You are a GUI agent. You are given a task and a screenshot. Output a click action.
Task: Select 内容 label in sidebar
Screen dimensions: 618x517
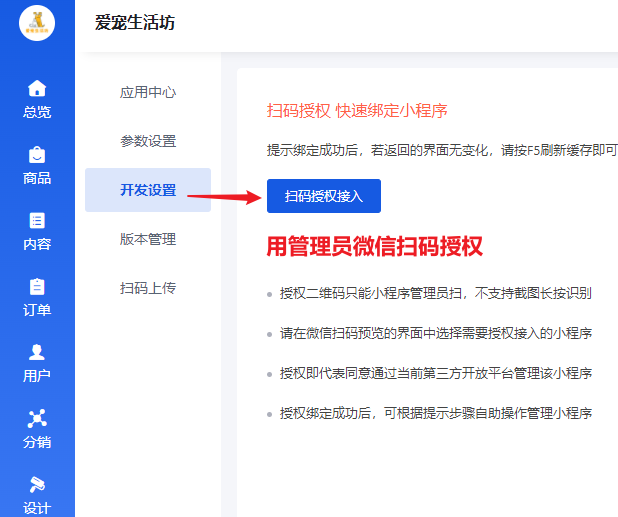point(37,244)
